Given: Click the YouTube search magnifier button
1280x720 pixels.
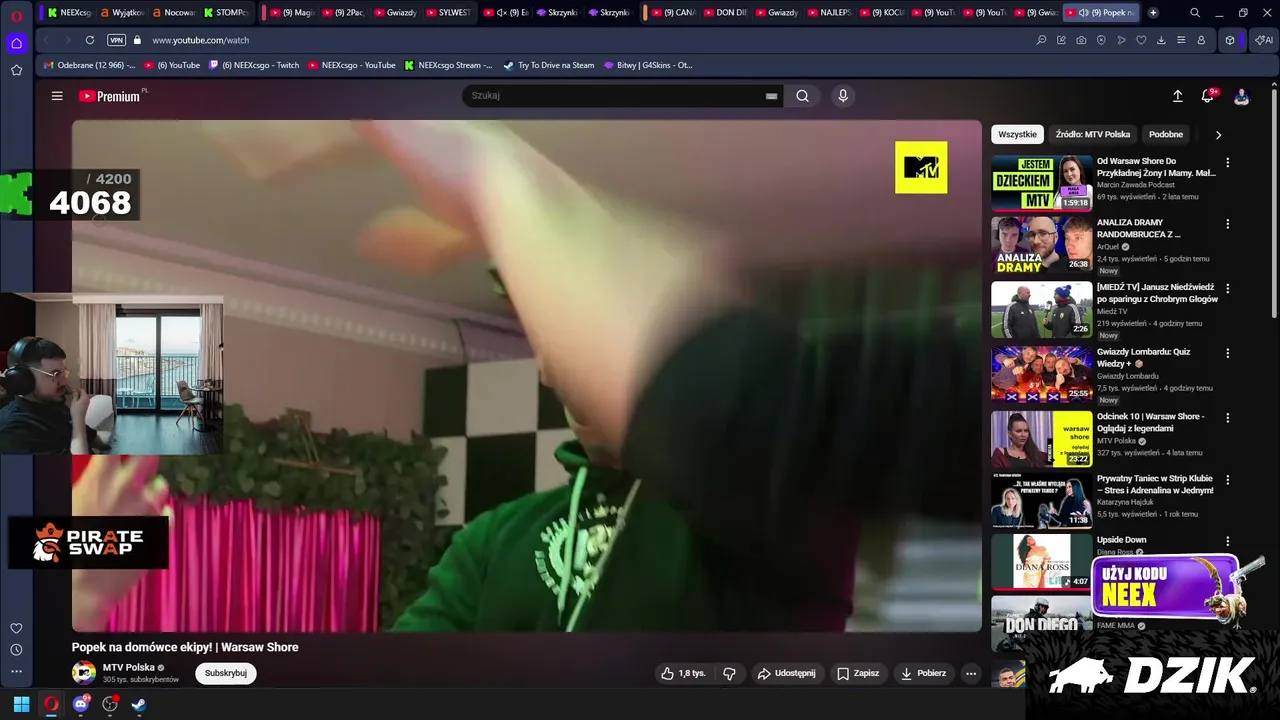Looking at the screenshot, I should click(x=802, y=96).
